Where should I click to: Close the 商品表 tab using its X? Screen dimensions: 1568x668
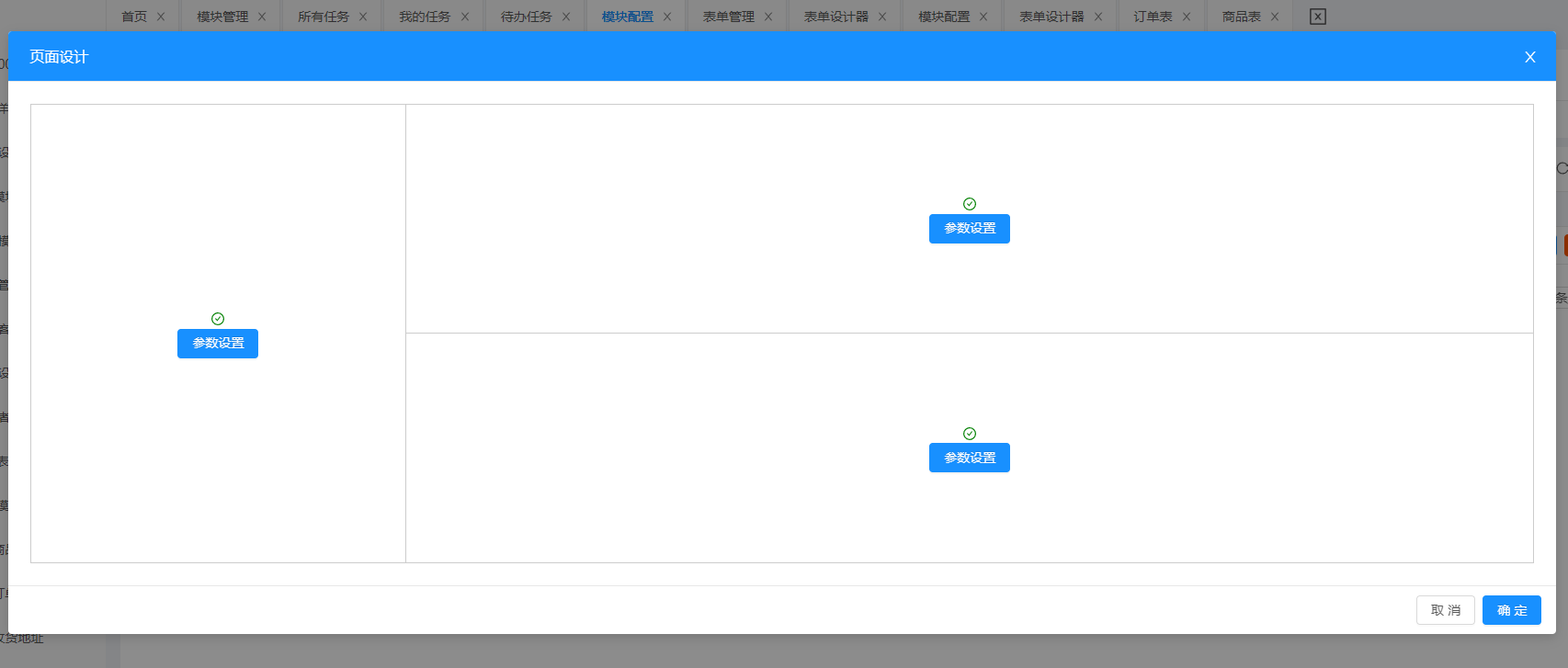point(1275,17)
